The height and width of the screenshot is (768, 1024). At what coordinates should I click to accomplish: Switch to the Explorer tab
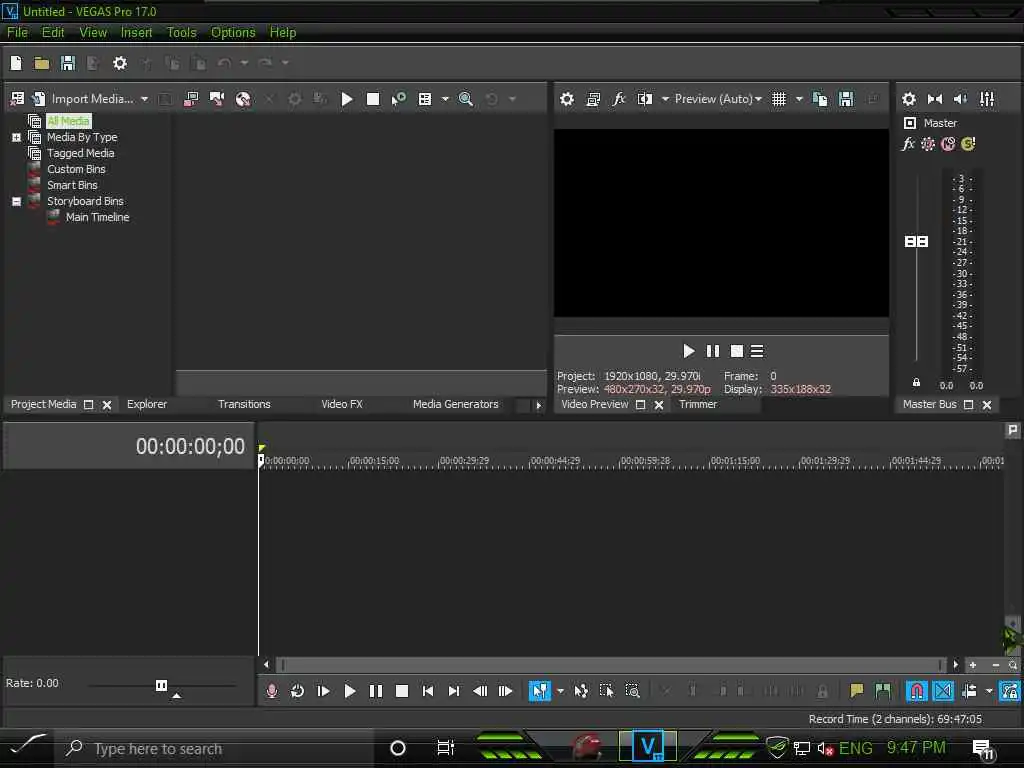coord(147,404)
